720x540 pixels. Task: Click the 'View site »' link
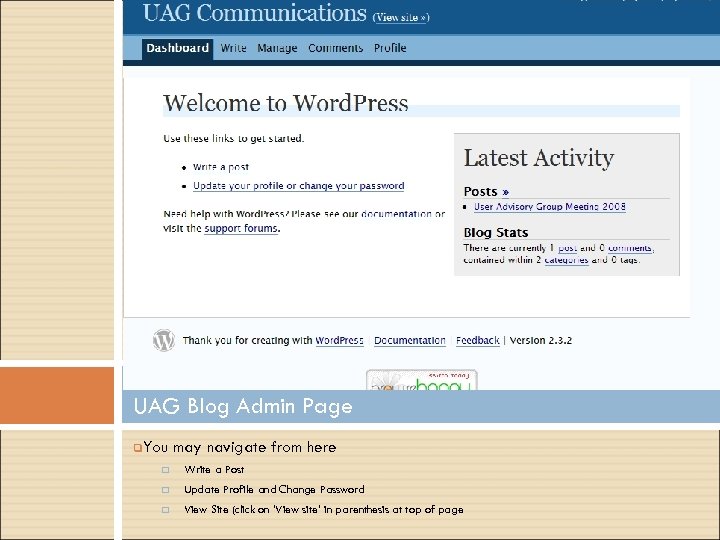tap(401, 17)
